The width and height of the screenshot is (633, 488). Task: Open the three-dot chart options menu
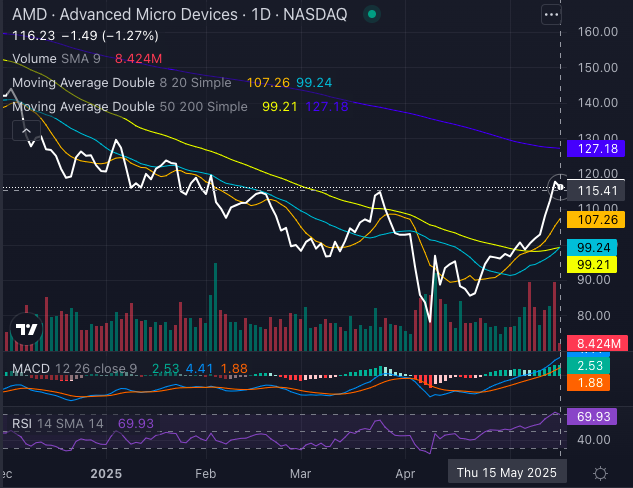click(551, 15)
